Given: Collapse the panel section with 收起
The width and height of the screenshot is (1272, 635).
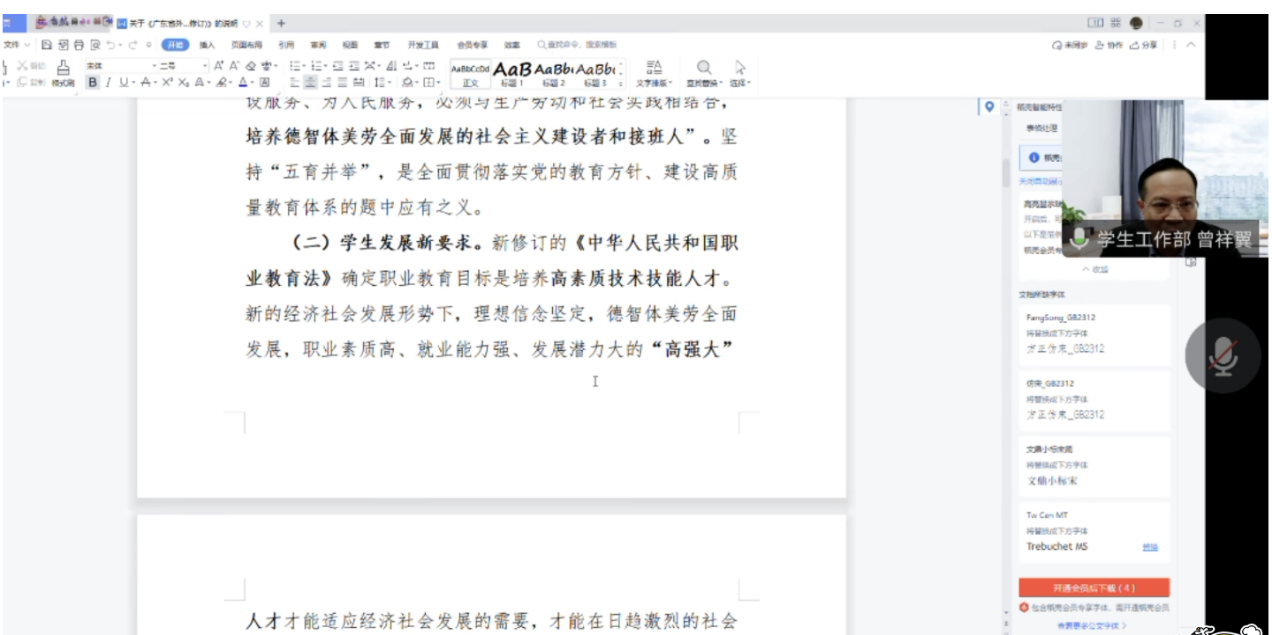Looking at the screenshot, I should point(1094,269).
